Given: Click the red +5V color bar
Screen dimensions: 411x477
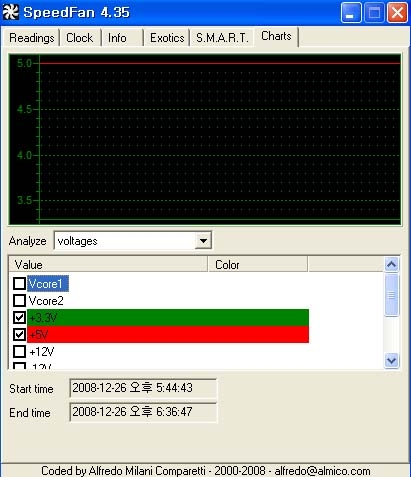Looking at the screenshot, I should (x=168, y=334).
